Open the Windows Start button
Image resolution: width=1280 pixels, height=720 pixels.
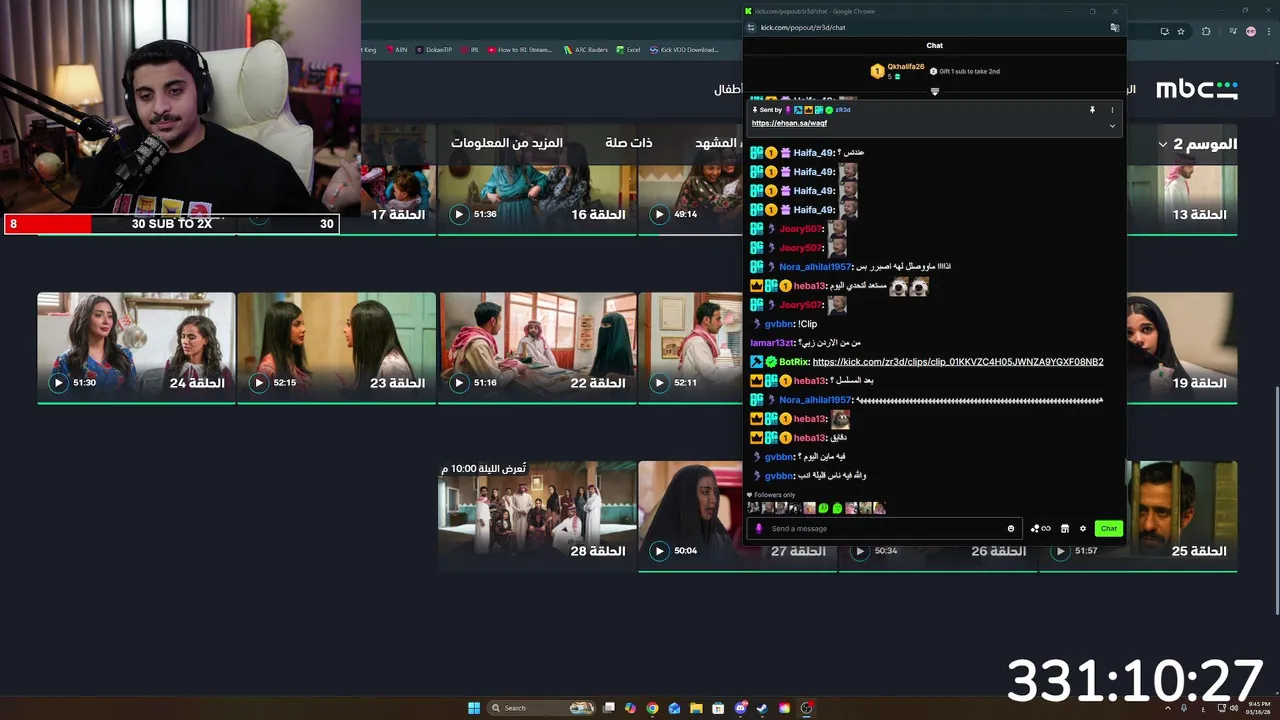point(474,708)
